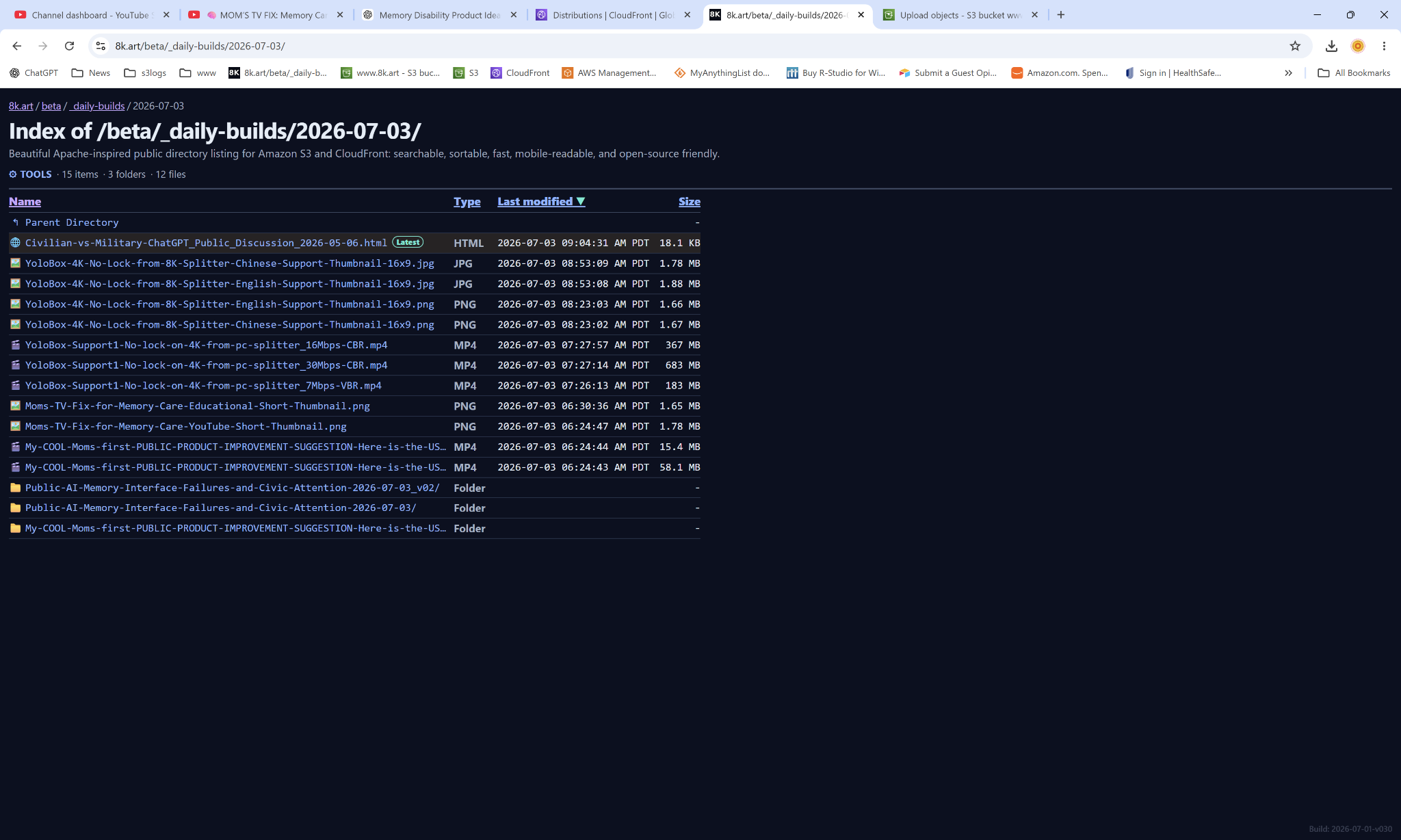Open Chinese-Support Thumbnail 16x9 jpg file
Image resolution: width=1401 pixels, height=840 pixels.
point(230,263)
